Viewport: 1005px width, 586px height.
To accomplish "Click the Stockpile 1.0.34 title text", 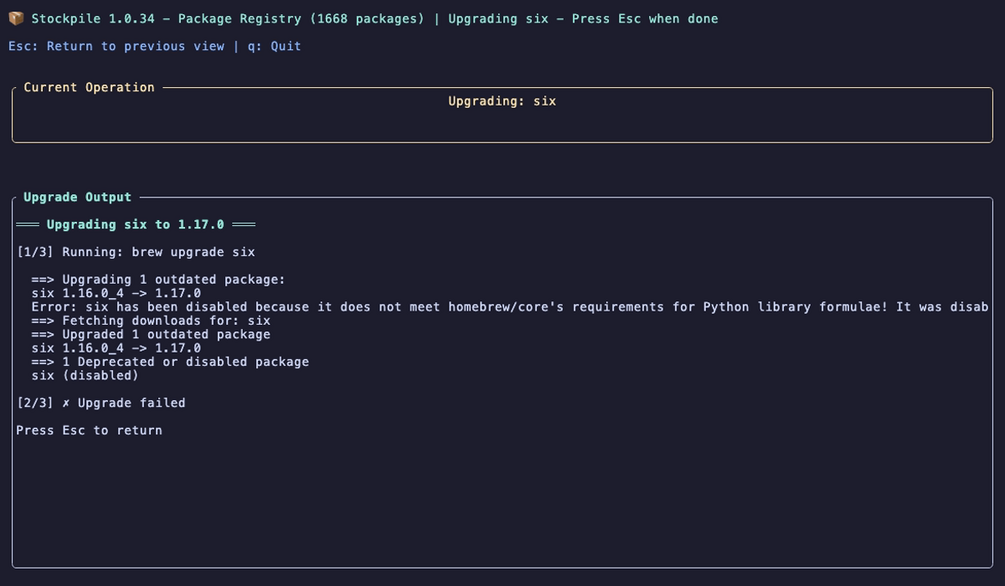I will (x=93, y=19).
